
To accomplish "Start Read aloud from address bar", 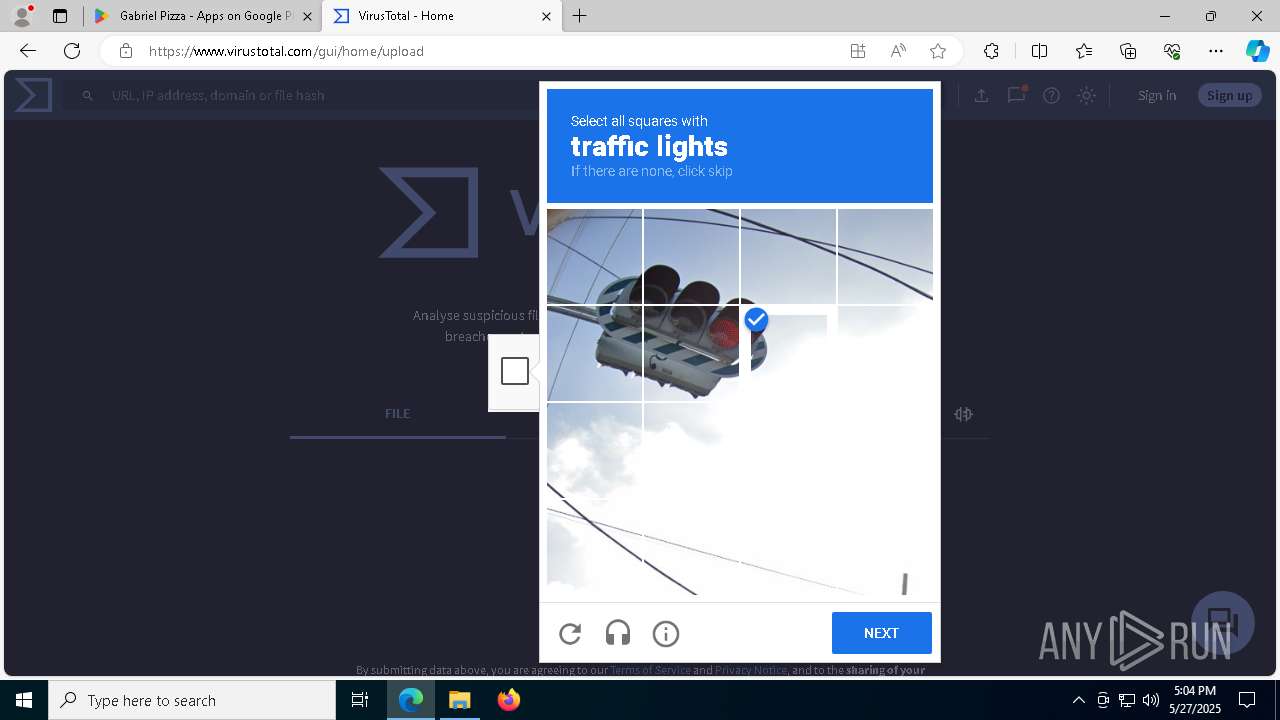I will [x=898, y=51].
